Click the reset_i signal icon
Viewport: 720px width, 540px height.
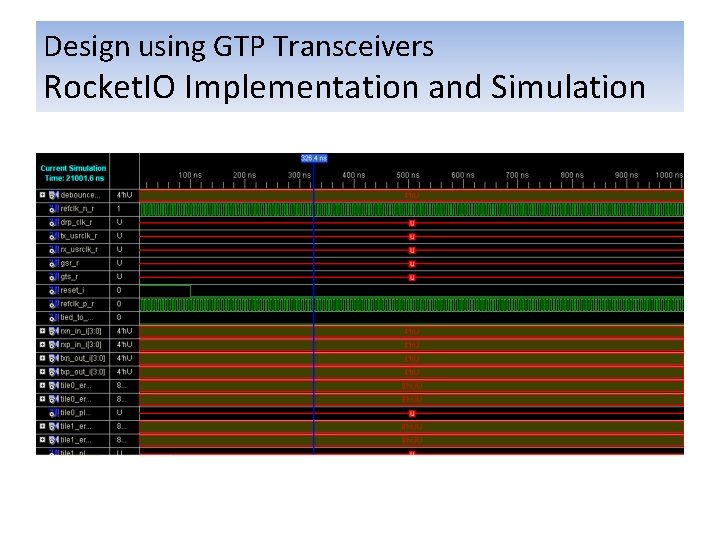(x=54, y=291)
